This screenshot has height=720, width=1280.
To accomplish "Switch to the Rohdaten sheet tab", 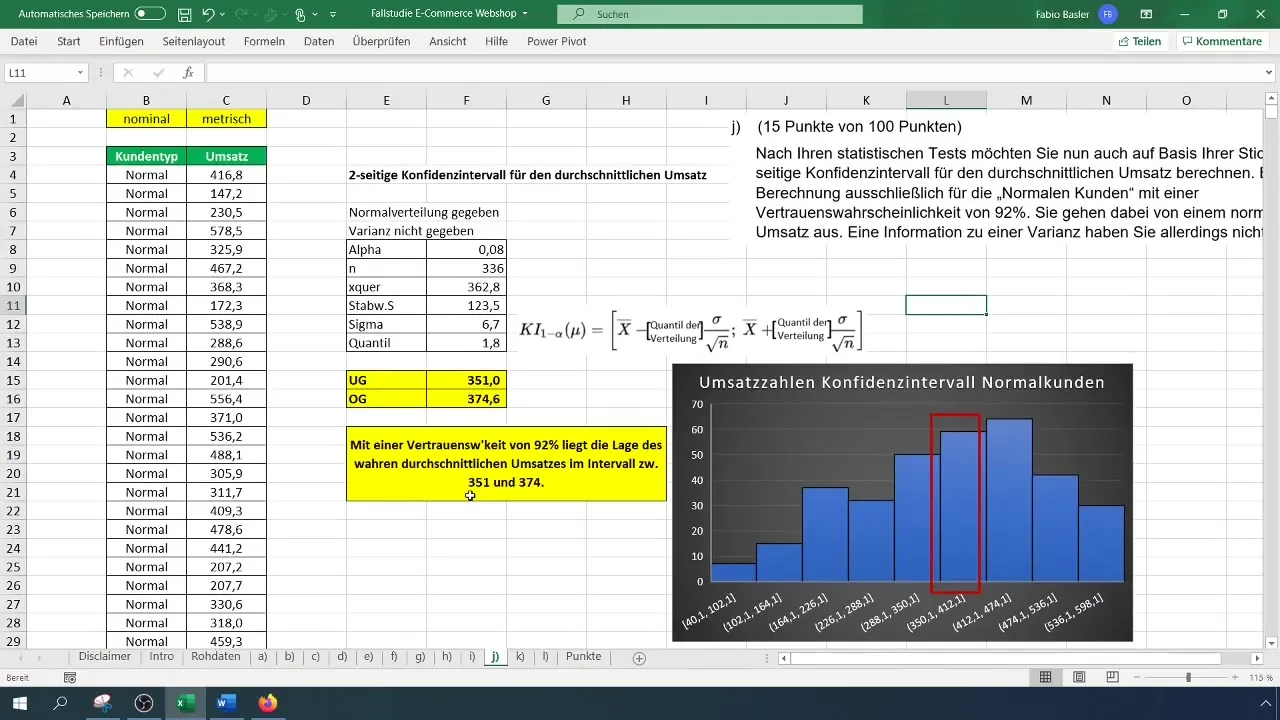I will point(216,657).
